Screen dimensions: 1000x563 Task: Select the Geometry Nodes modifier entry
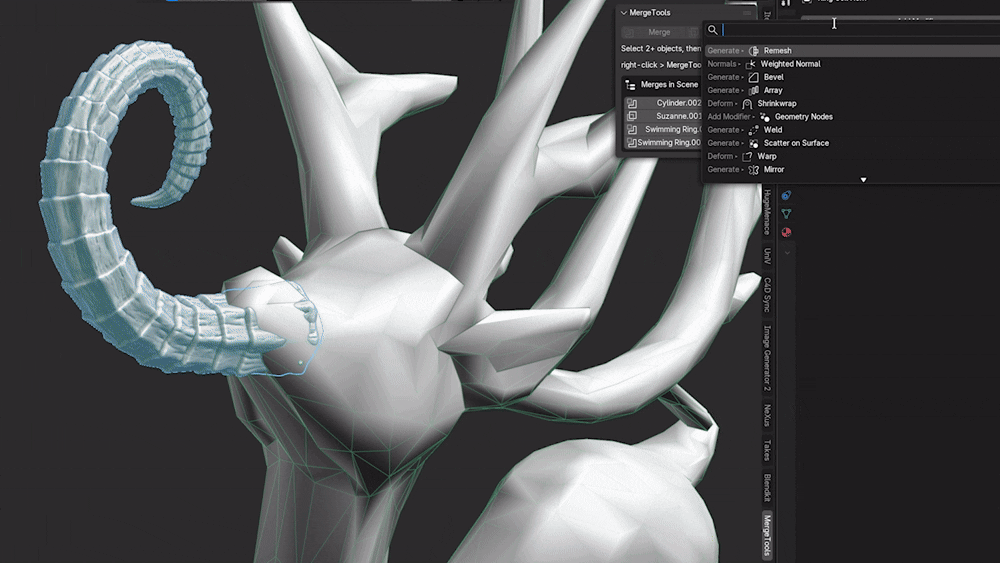[x=852, y=117]
